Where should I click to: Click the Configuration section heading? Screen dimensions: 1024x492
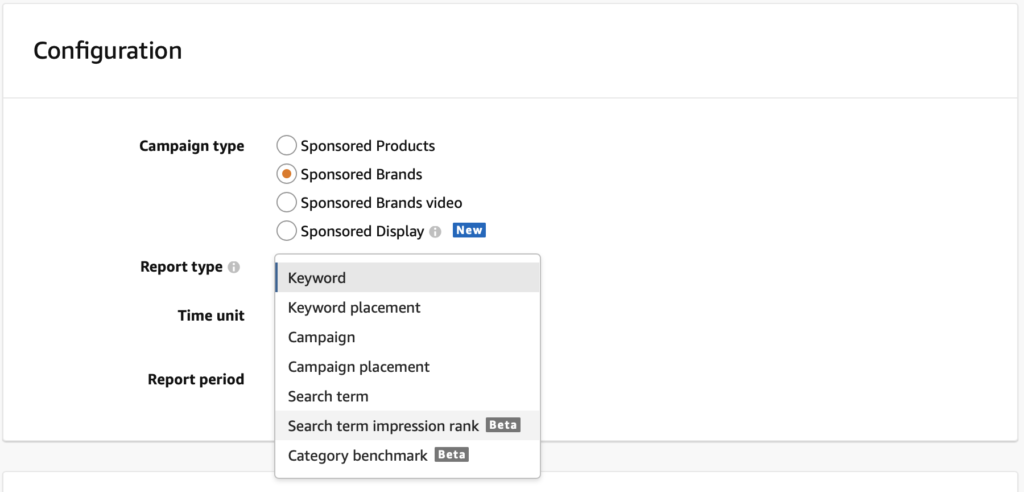pos(108,50)
